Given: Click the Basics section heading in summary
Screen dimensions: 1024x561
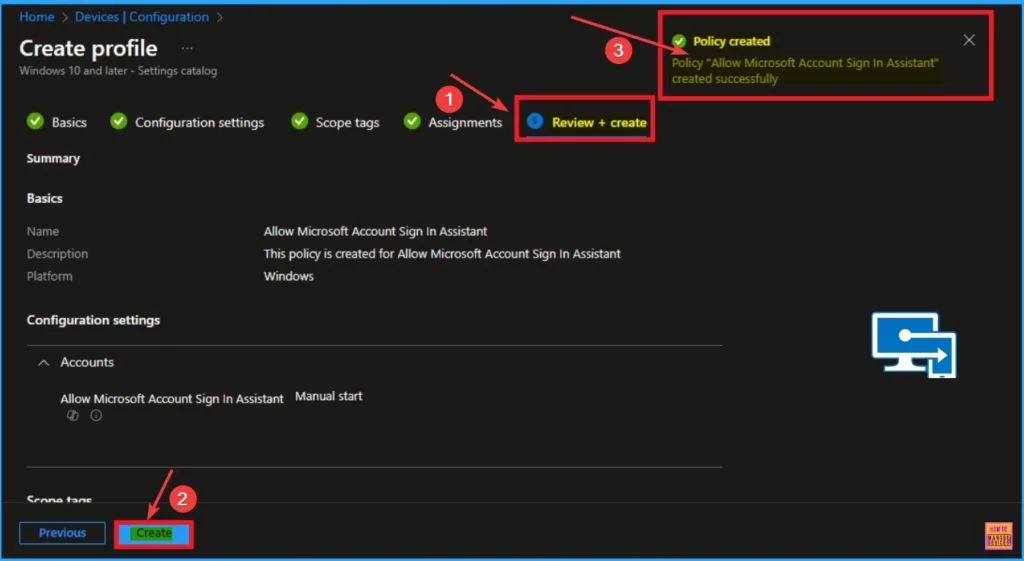Looking at the screenshot, I should [44, 199].
